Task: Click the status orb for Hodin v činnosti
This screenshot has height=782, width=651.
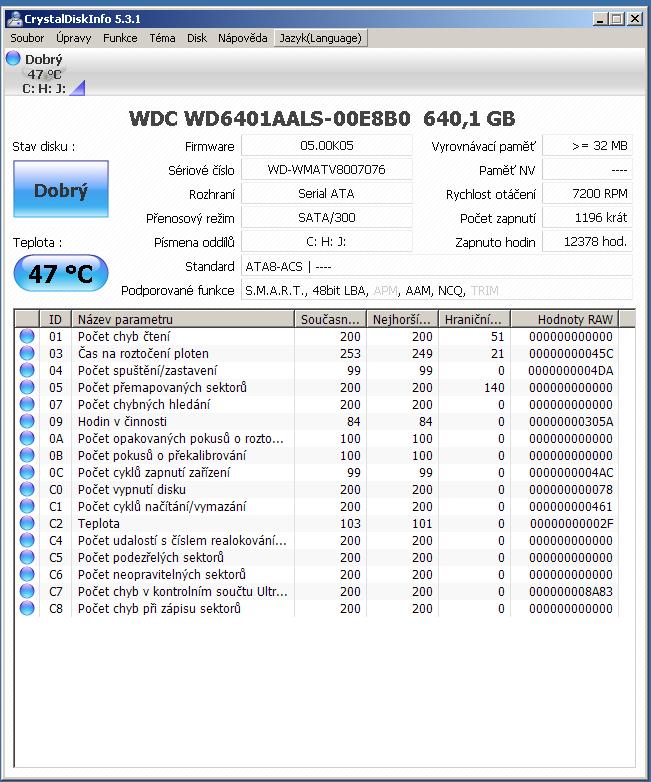Action: coord(27,421)
